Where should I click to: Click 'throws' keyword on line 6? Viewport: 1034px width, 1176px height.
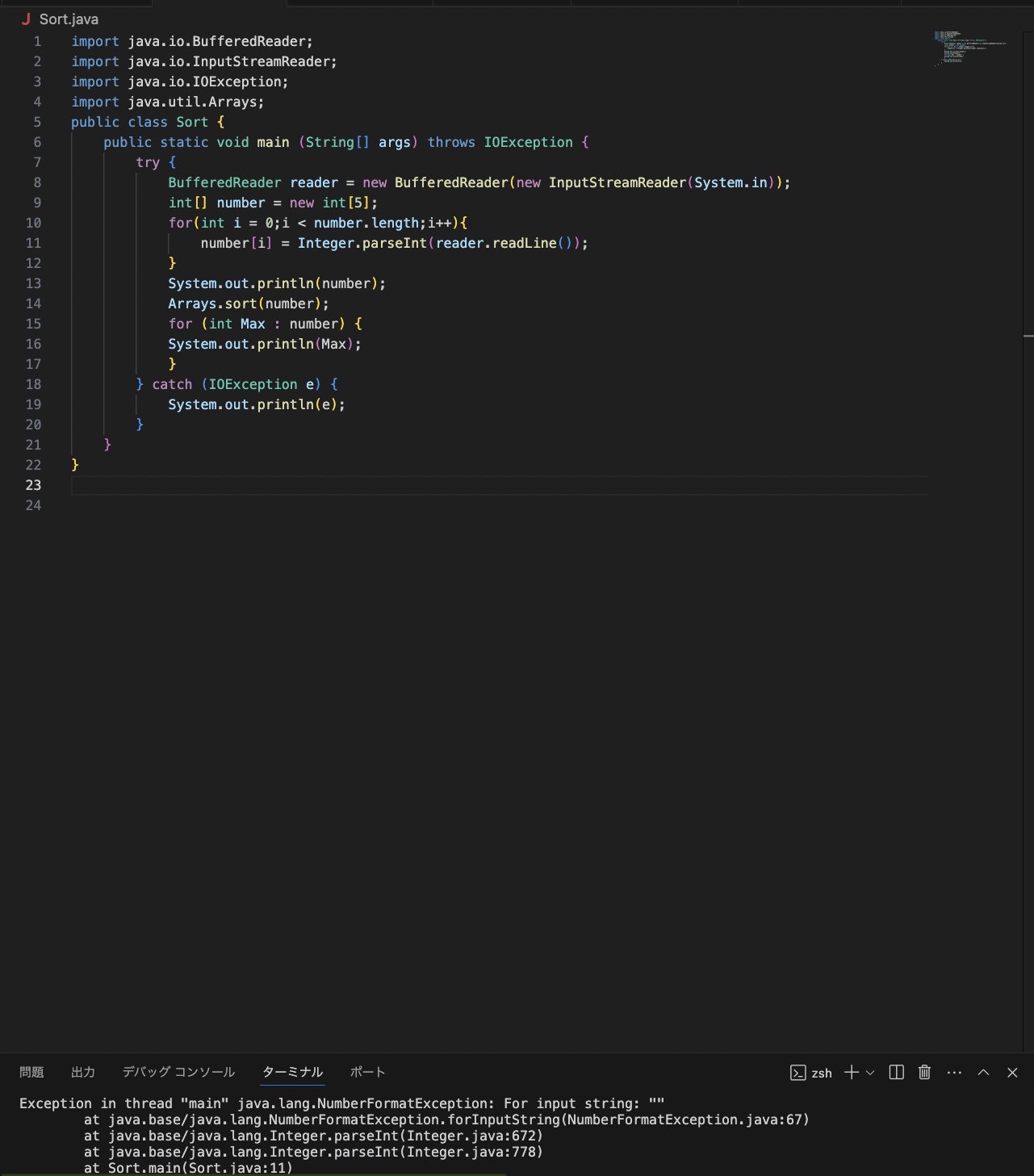pos(451,142)
